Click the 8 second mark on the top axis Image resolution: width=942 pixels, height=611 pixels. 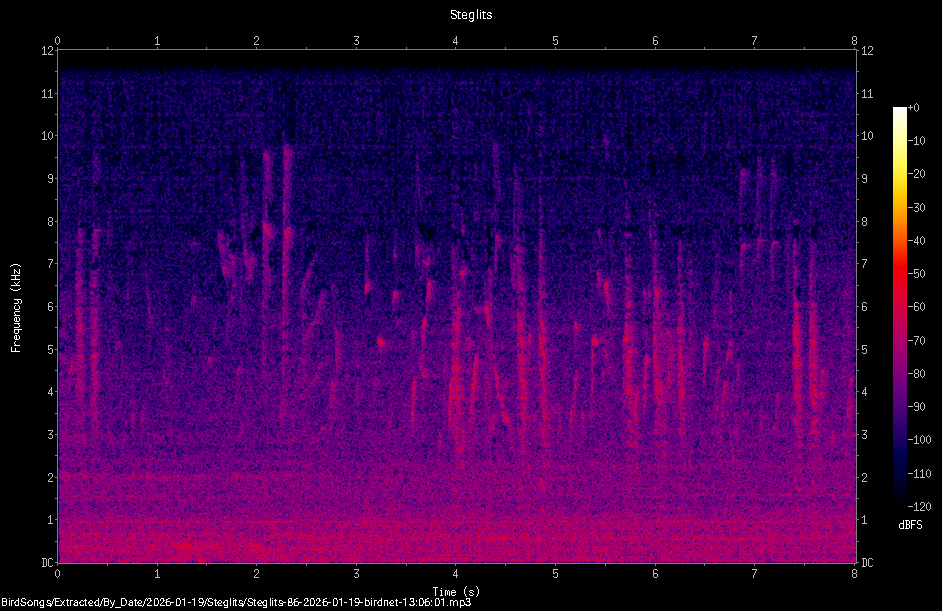click(854, 41)
